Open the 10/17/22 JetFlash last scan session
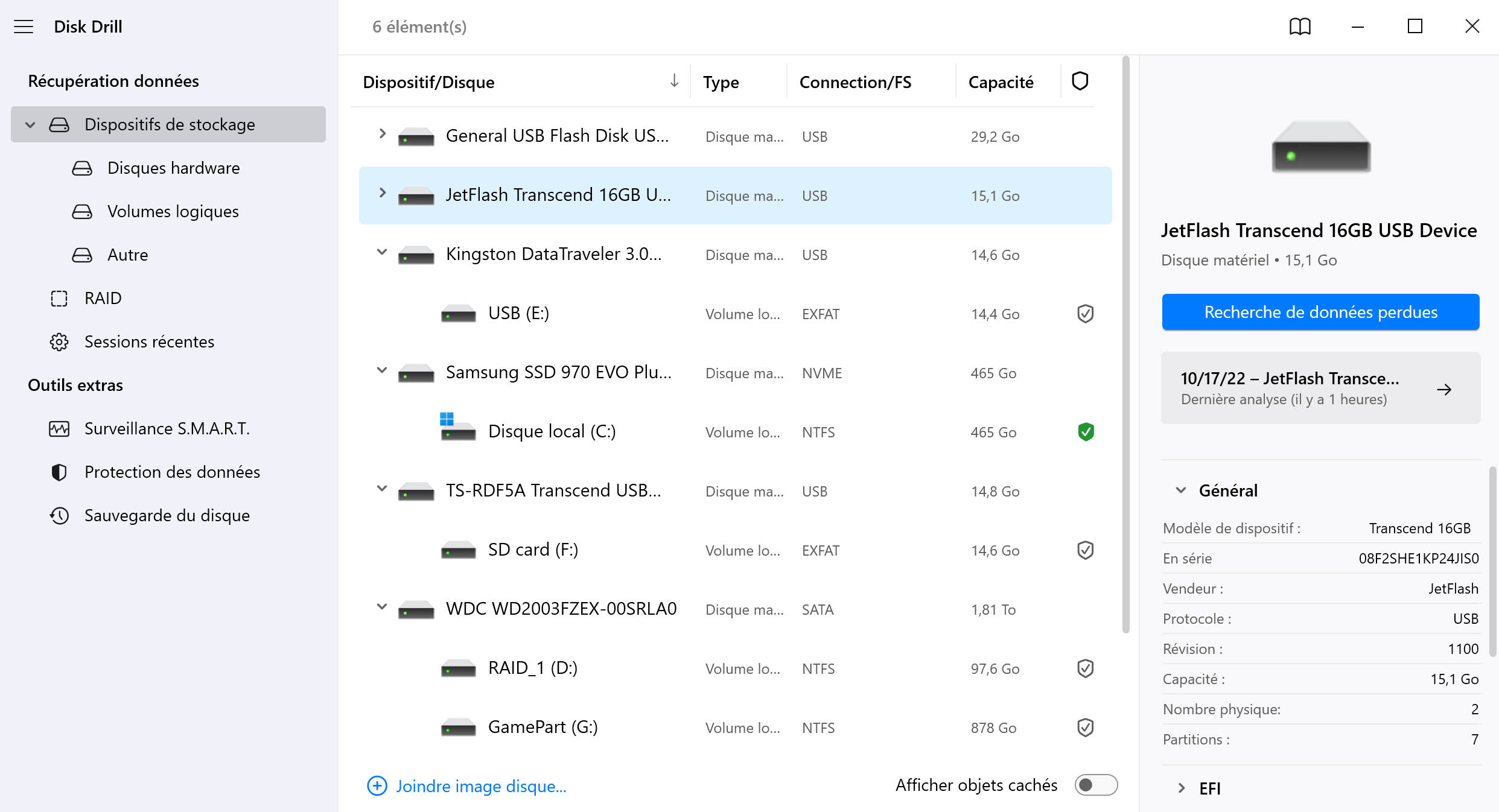The height and width of the screenshot is (812, 1499). [x=1320, y=388]
